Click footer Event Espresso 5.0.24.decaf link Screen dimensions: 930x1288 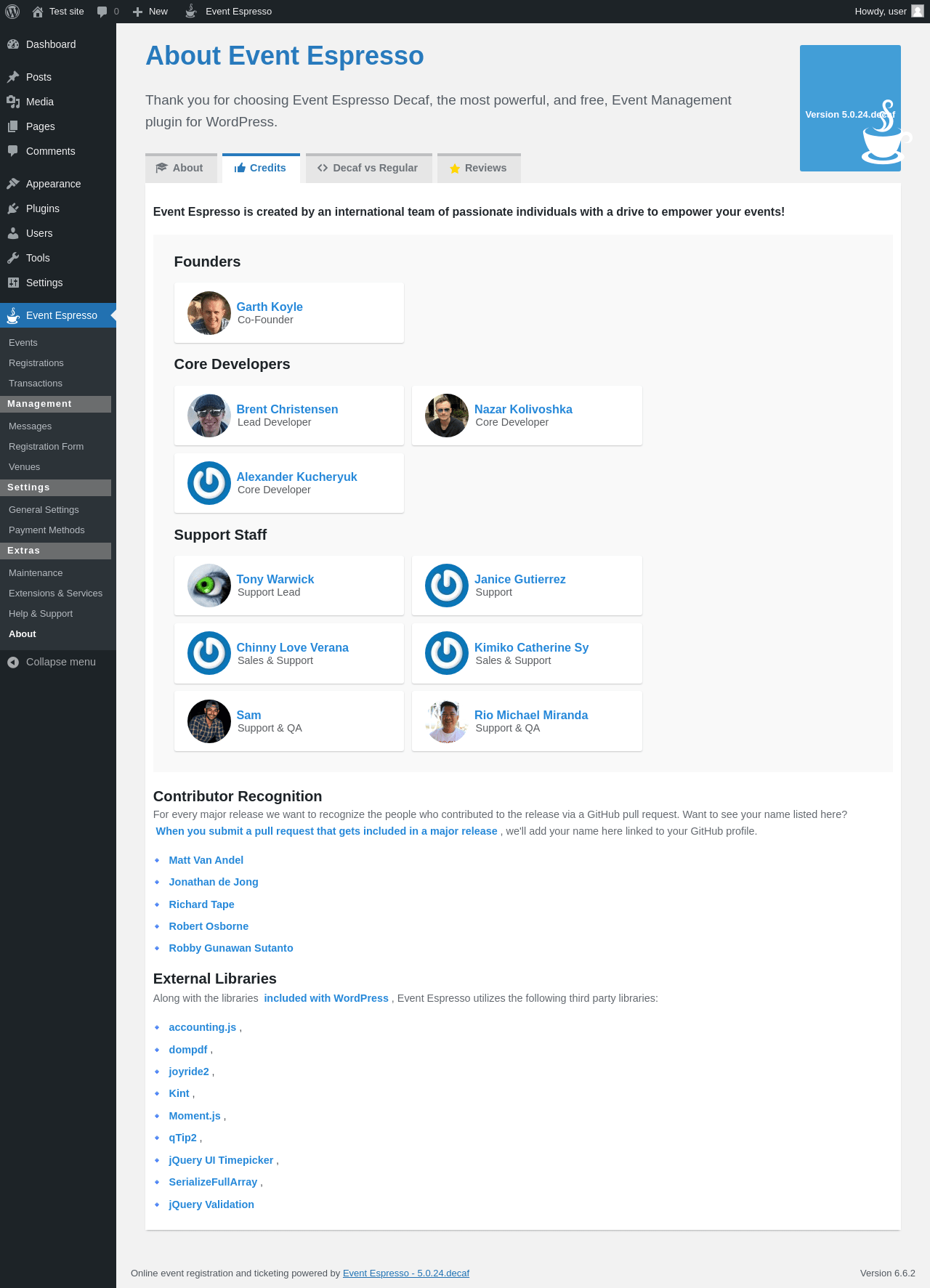pos(406,1273)
